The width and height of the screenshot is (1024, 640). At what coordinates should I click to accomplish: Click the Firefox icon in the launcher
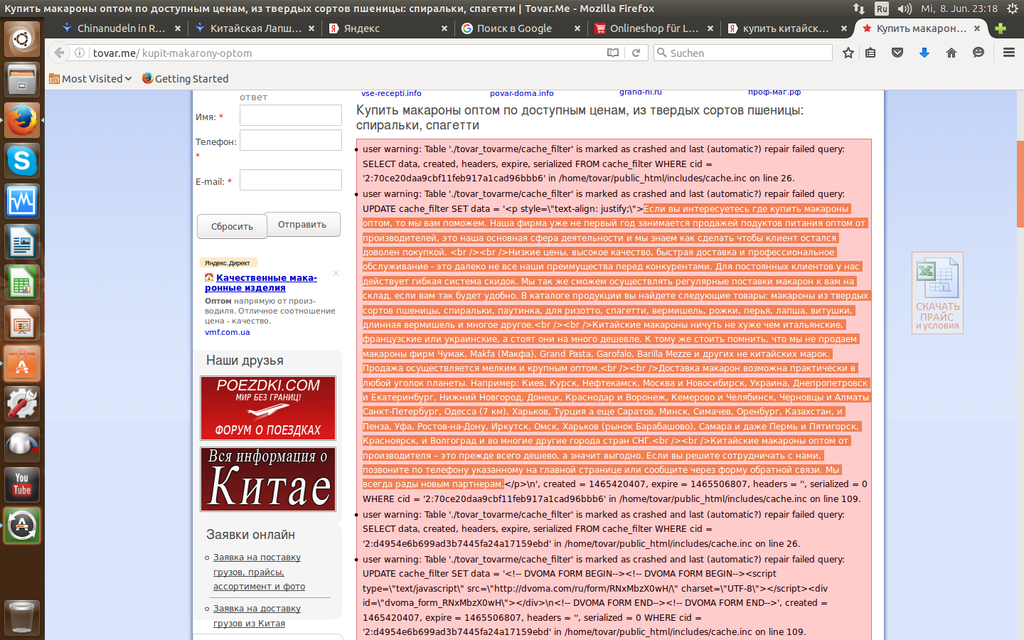click(22, 120)
